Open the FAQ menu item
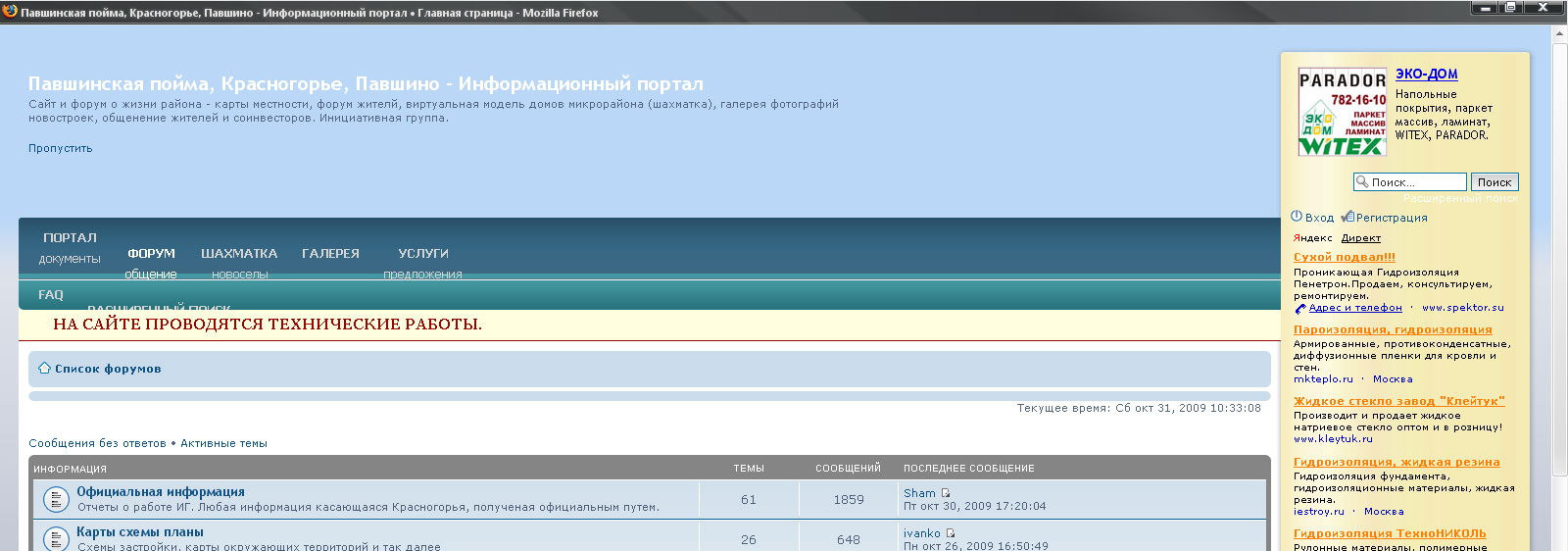The height and width of the screenshot is (551, 1568). tap(51, 294)
